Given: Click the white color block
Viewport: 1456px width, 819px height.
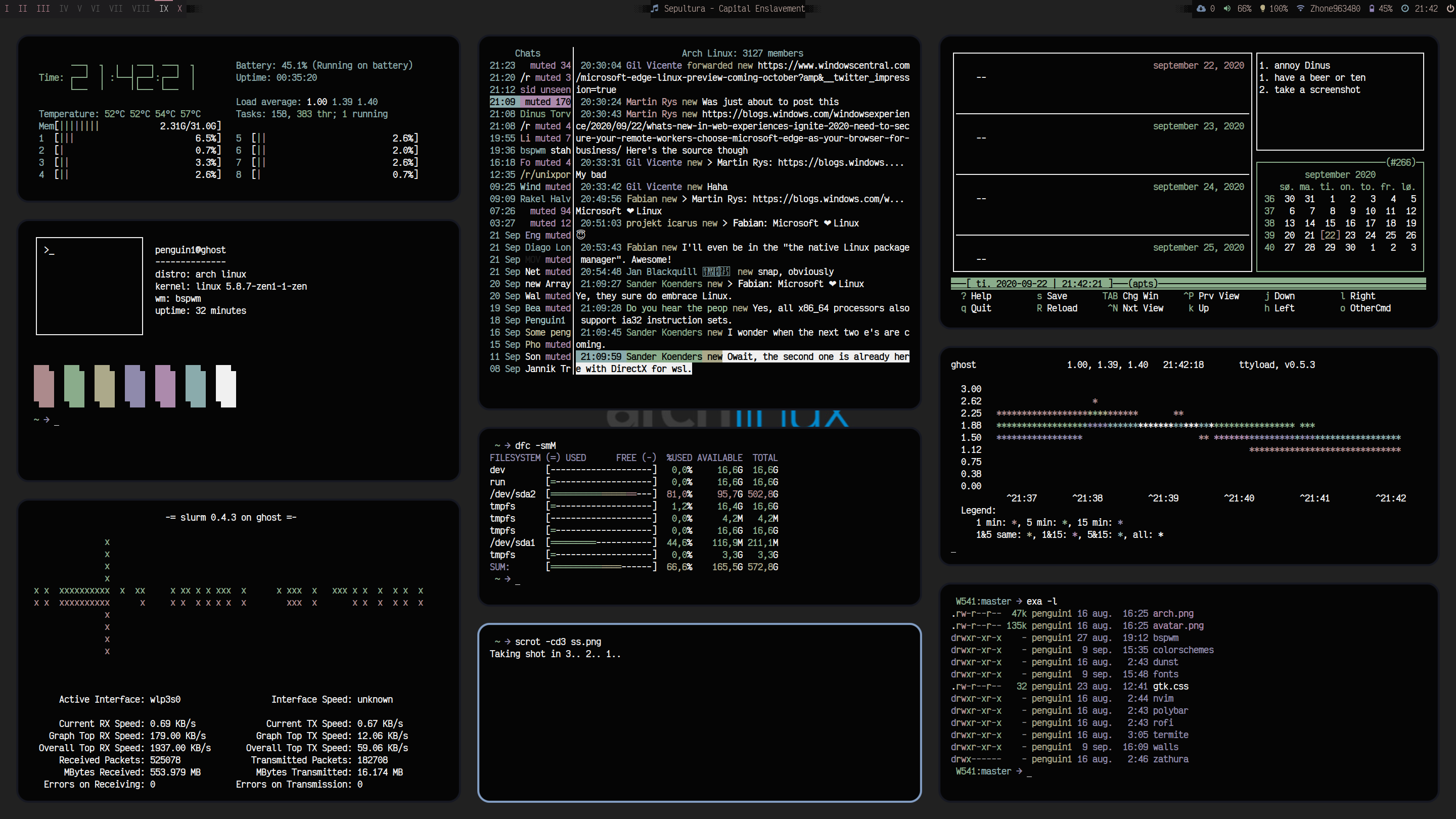Looking at the screenshot, I should (225, 386).
